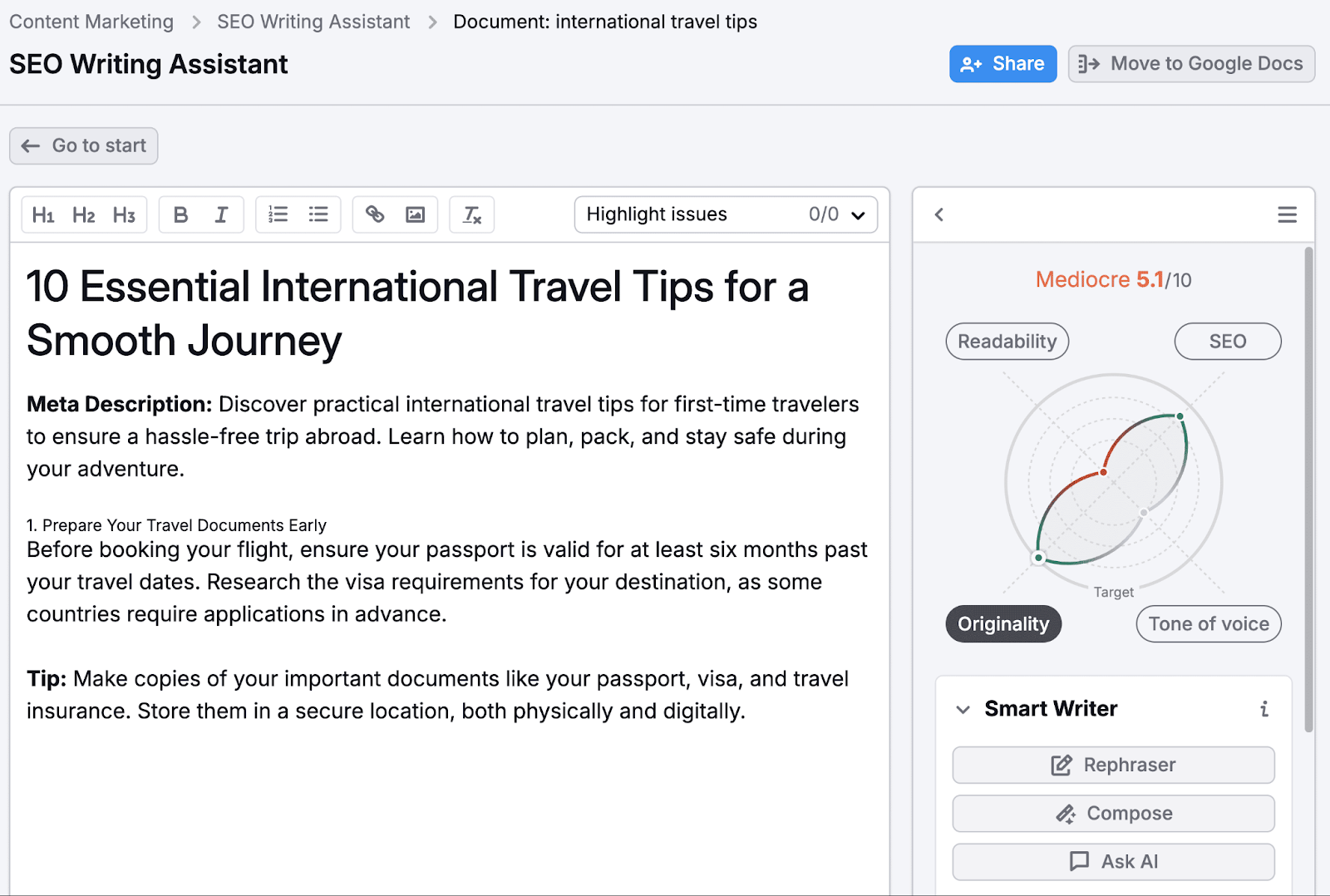The image size is (1330, 896).
Task: Toggle bold formatting
Action: pos(180,215)
